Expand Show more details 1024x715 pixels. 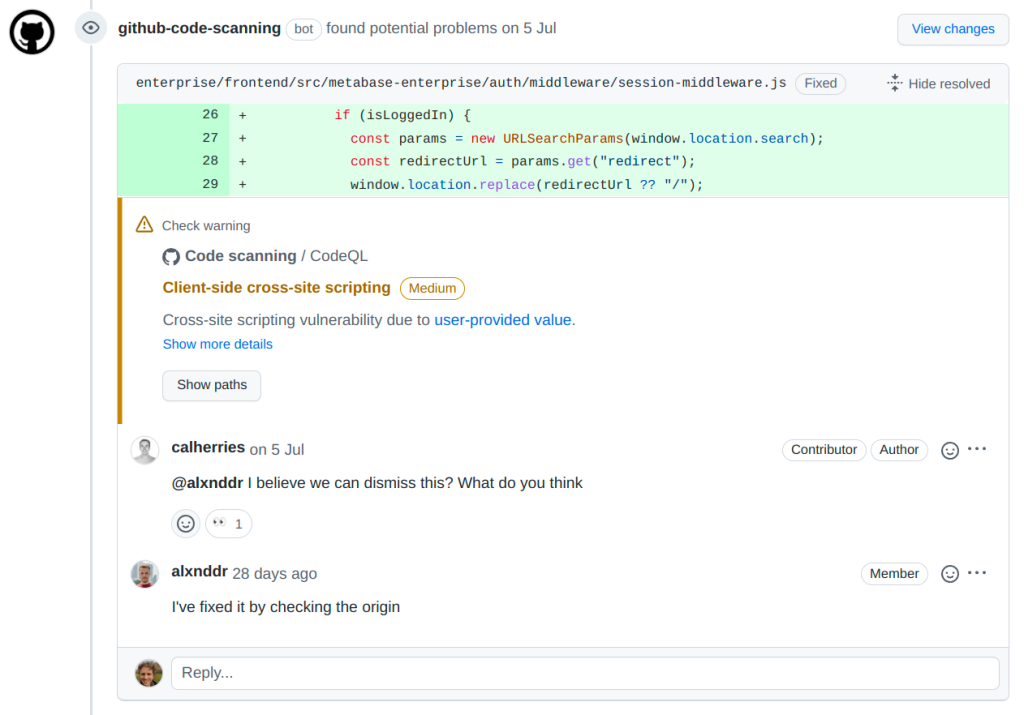[x=217, y=344]
